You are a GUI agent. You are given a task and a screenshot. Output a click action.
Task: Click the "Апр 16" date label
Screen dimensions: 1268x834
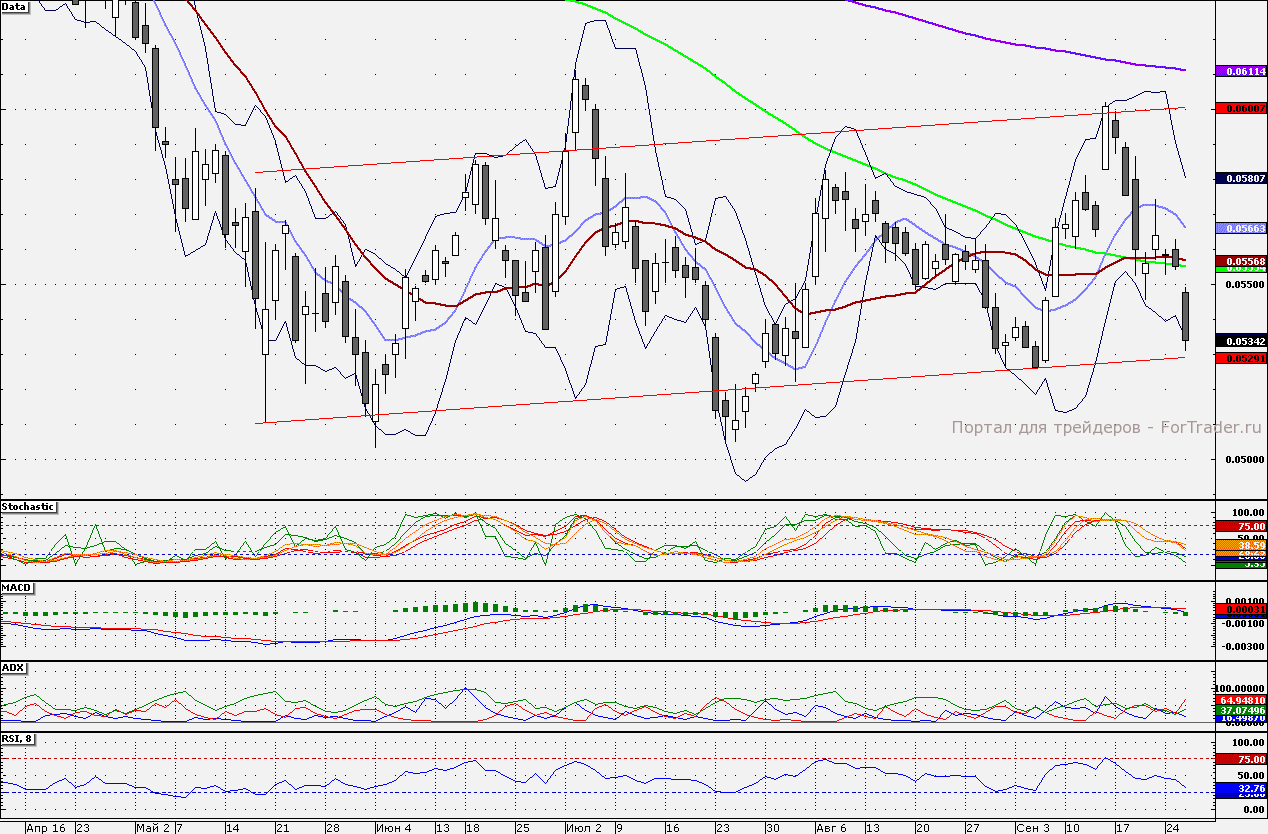tap(46, 828)
